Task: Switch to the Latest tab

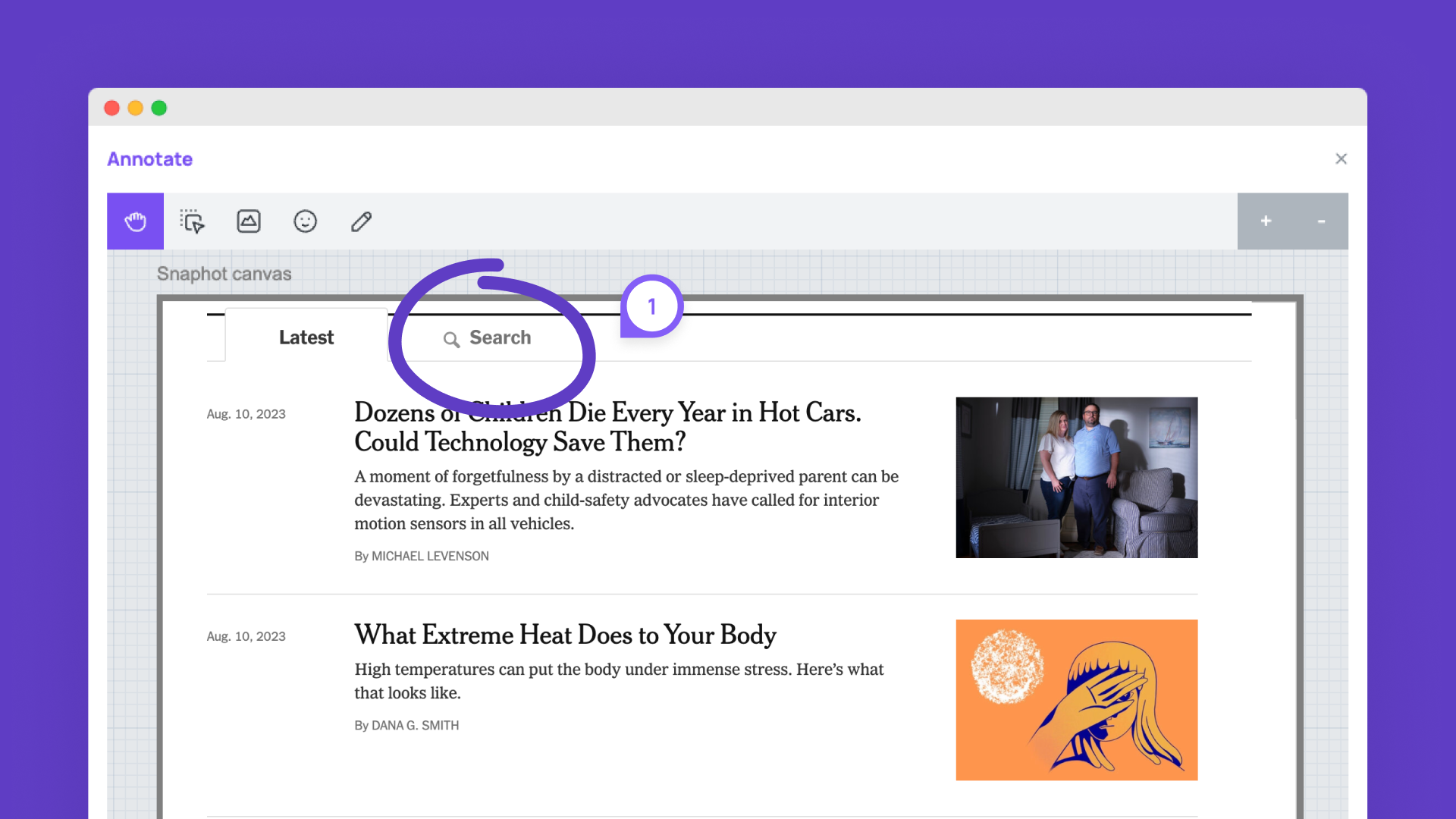Action: (306, 337)
